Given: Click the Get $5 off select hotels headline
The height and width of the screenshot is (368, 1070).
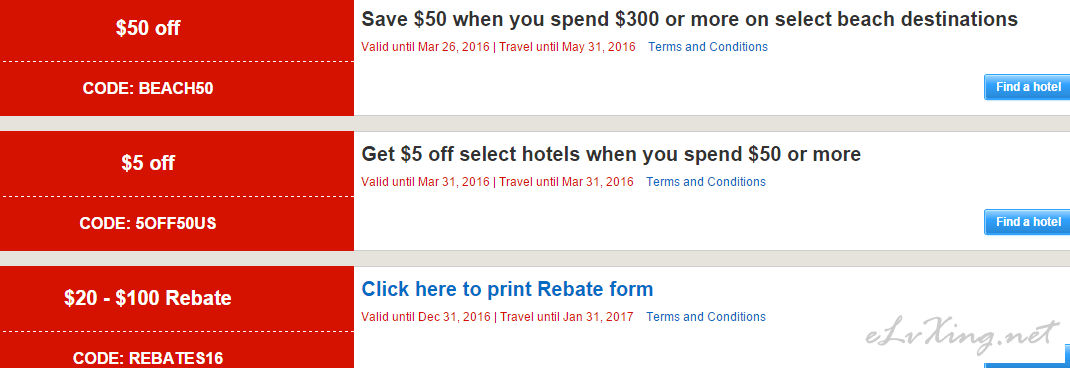Looking at the screenshot, I should (x=611, y=154).
